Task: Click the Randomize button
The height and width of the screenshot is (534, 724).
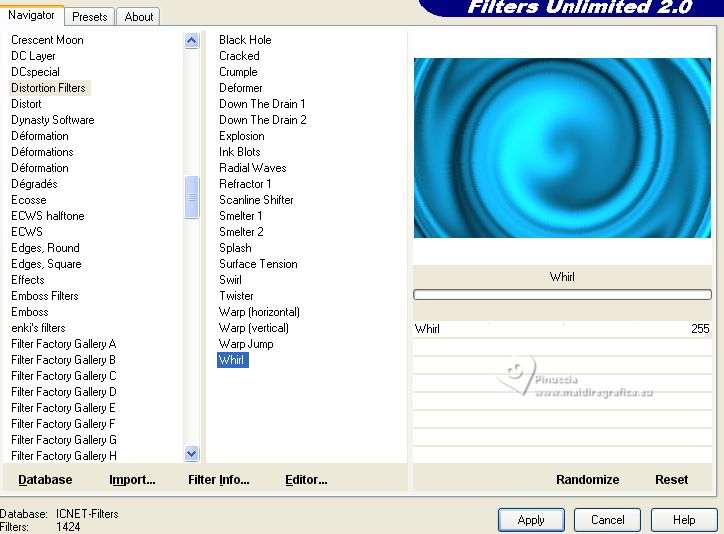Action: pyautogui.click(x=587, y=480)
